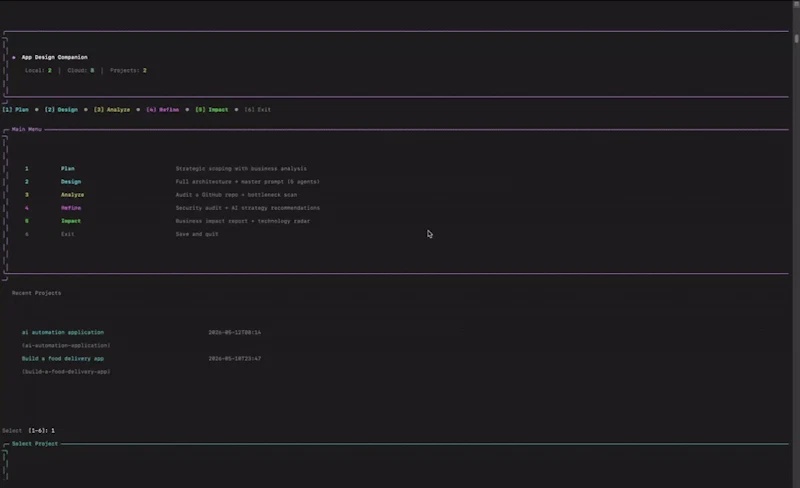Image resolution: width=800 pixels, height=488 pixels.
Task: Click the 2026-05-12 timestamp
Action: tap(235, 332)
